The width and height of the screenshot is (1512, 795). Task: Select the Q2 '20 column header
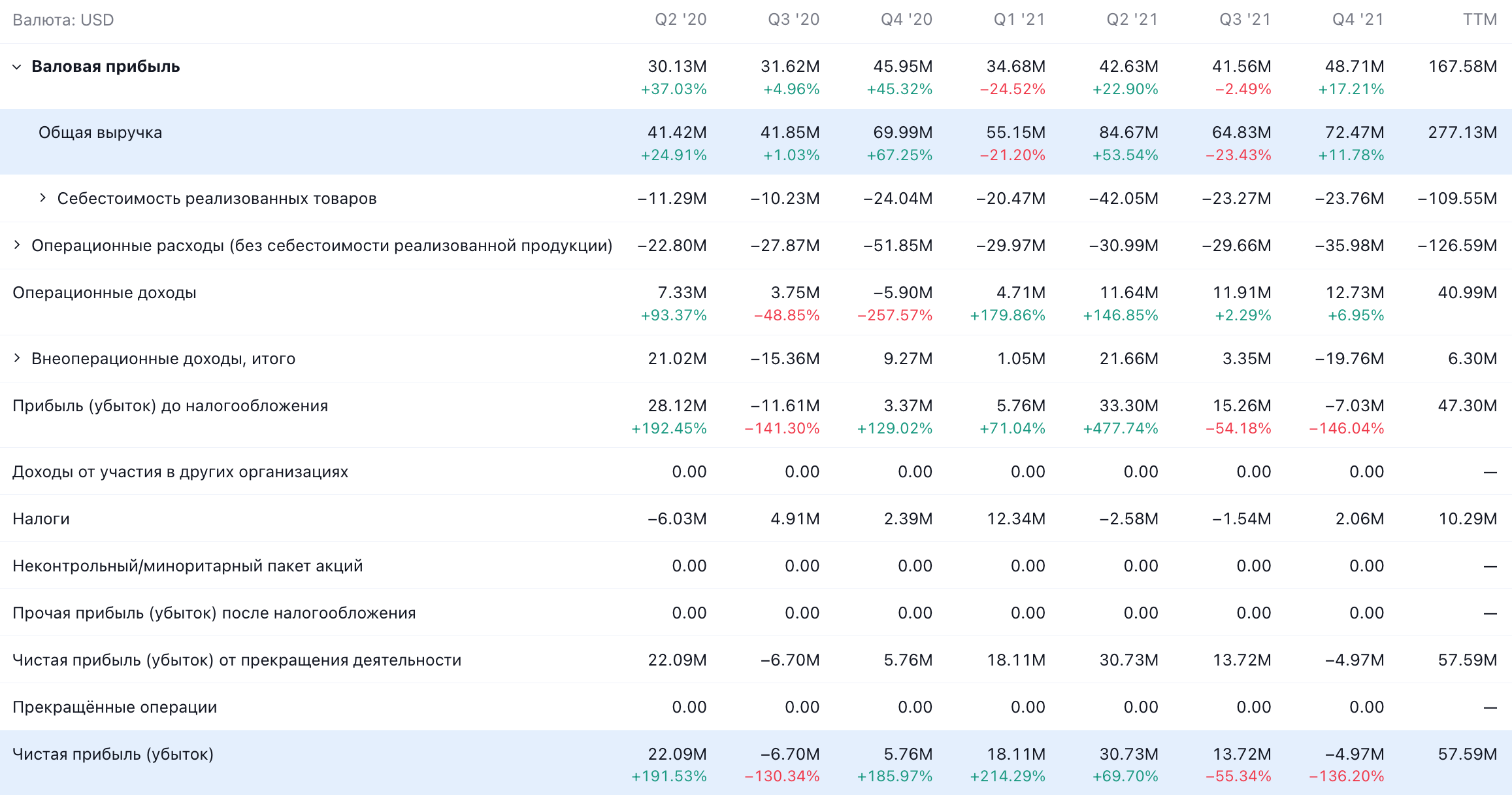pos(681,20)
